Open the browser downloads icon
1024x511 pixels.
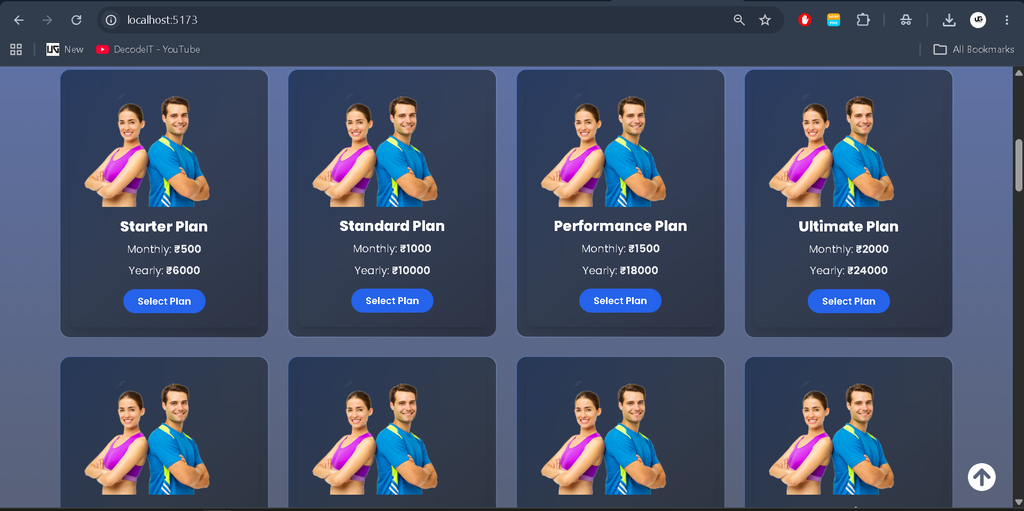click(x=949, y=20)
